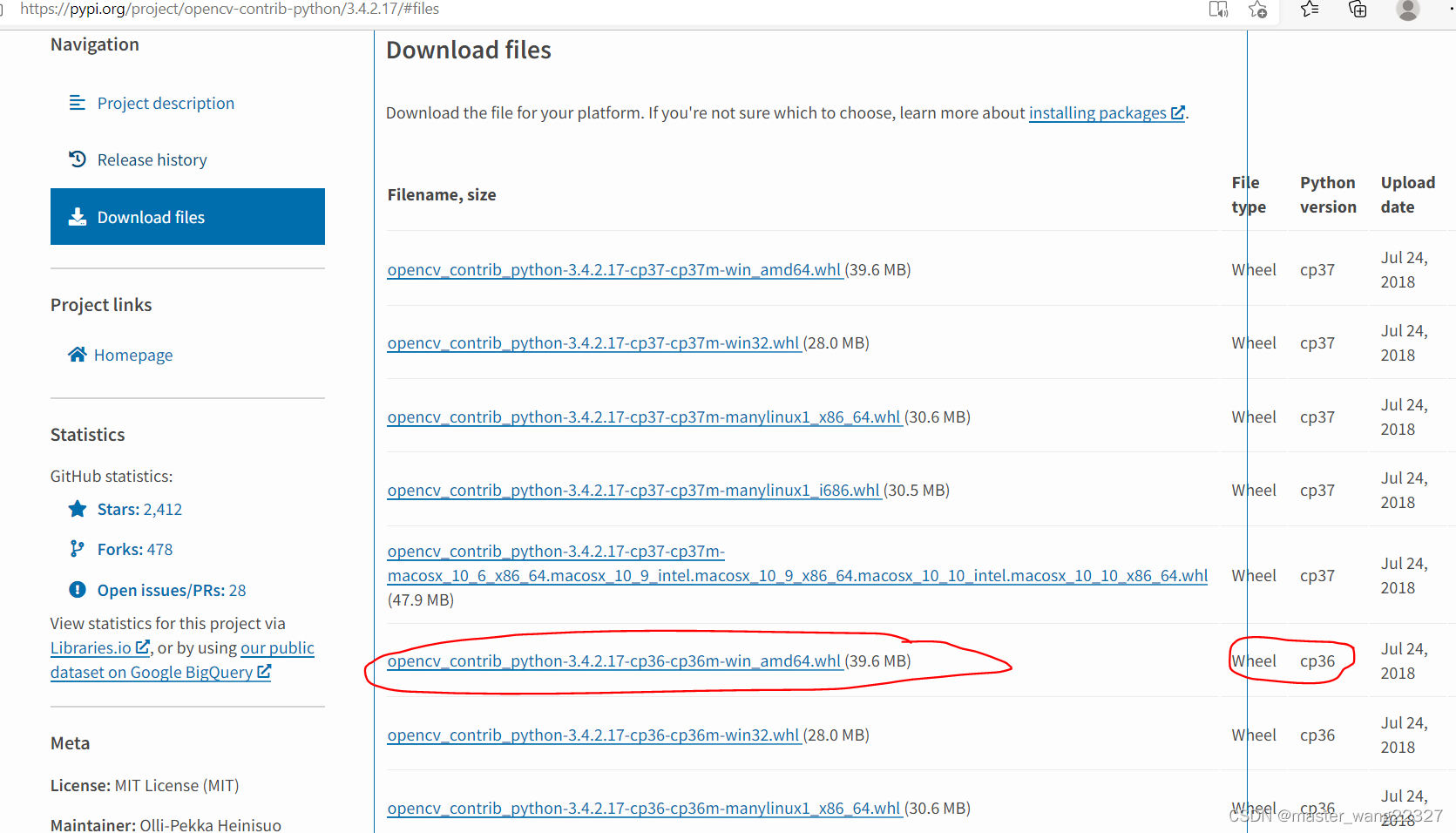1456x833 pixels.
Task: Click the (47.9 MB) file size text
Action: coord(421,599)
